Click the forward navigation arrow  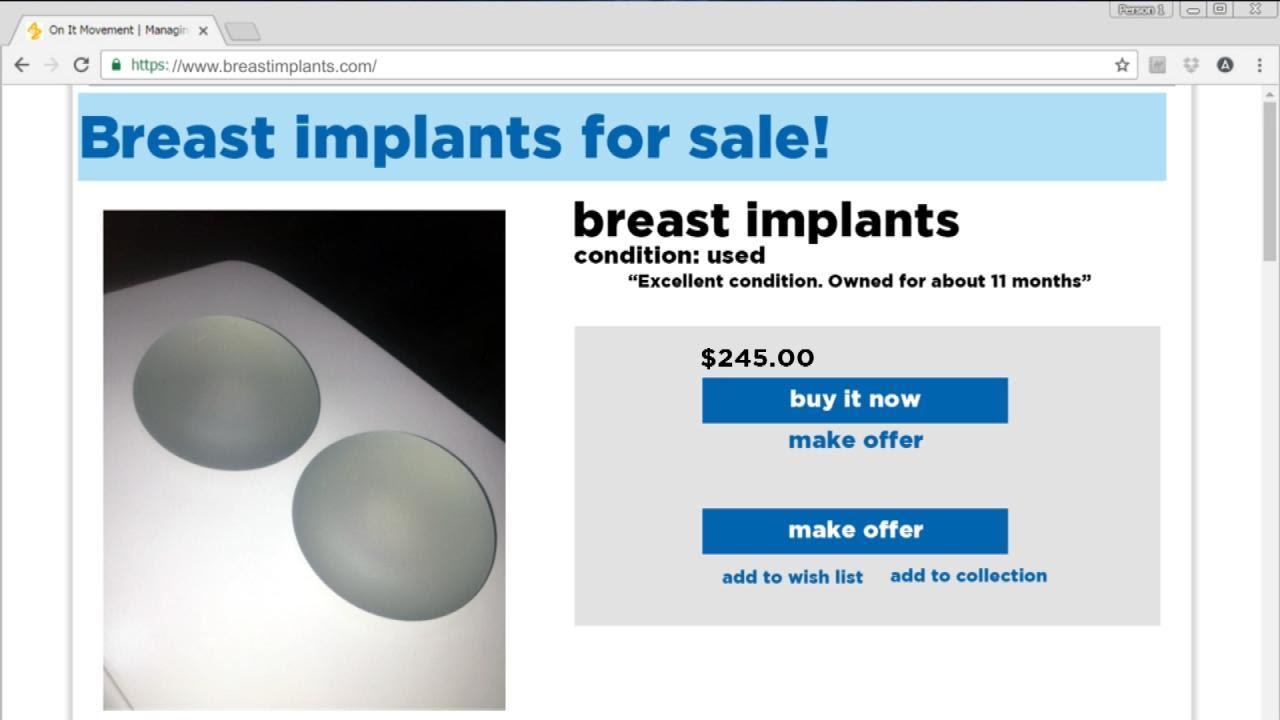coord(52,65)
